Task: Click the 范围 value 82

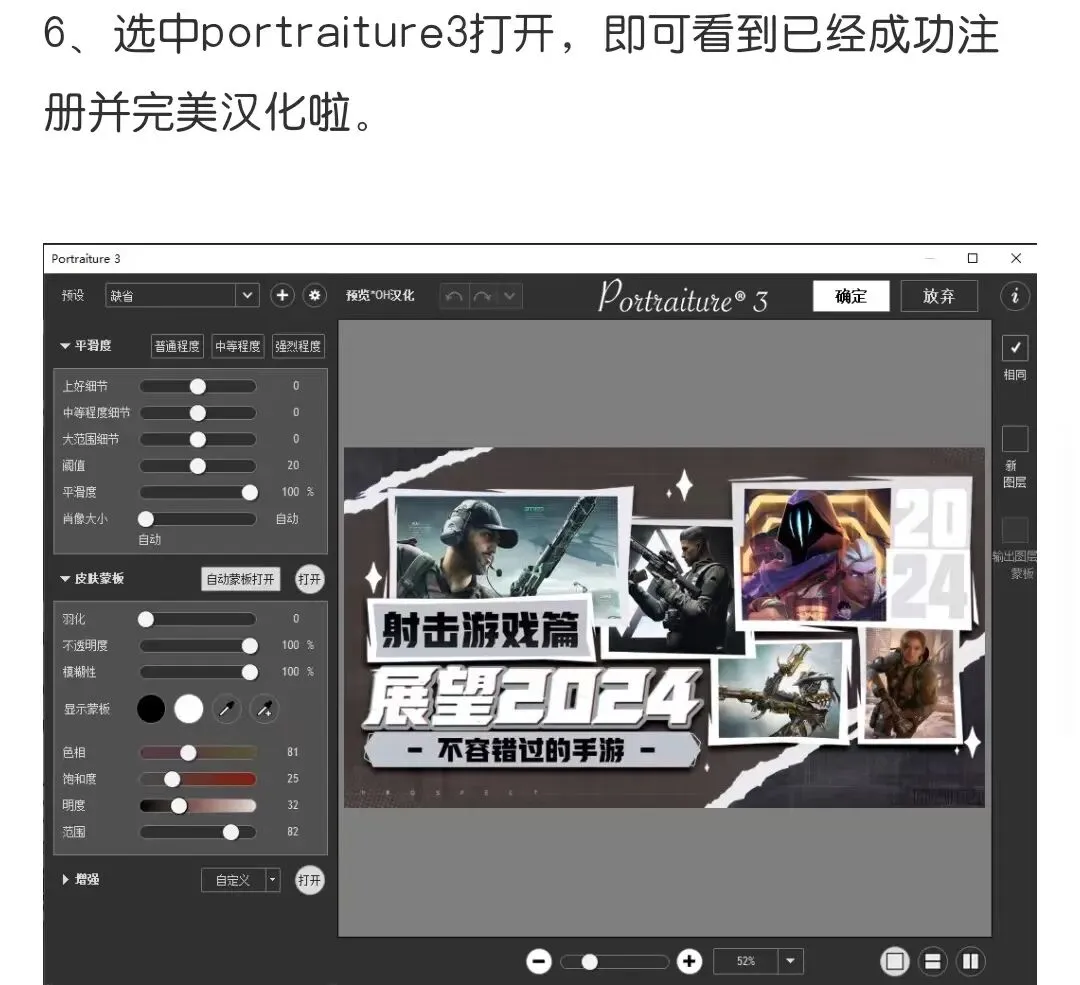Action: pos(293,831)
